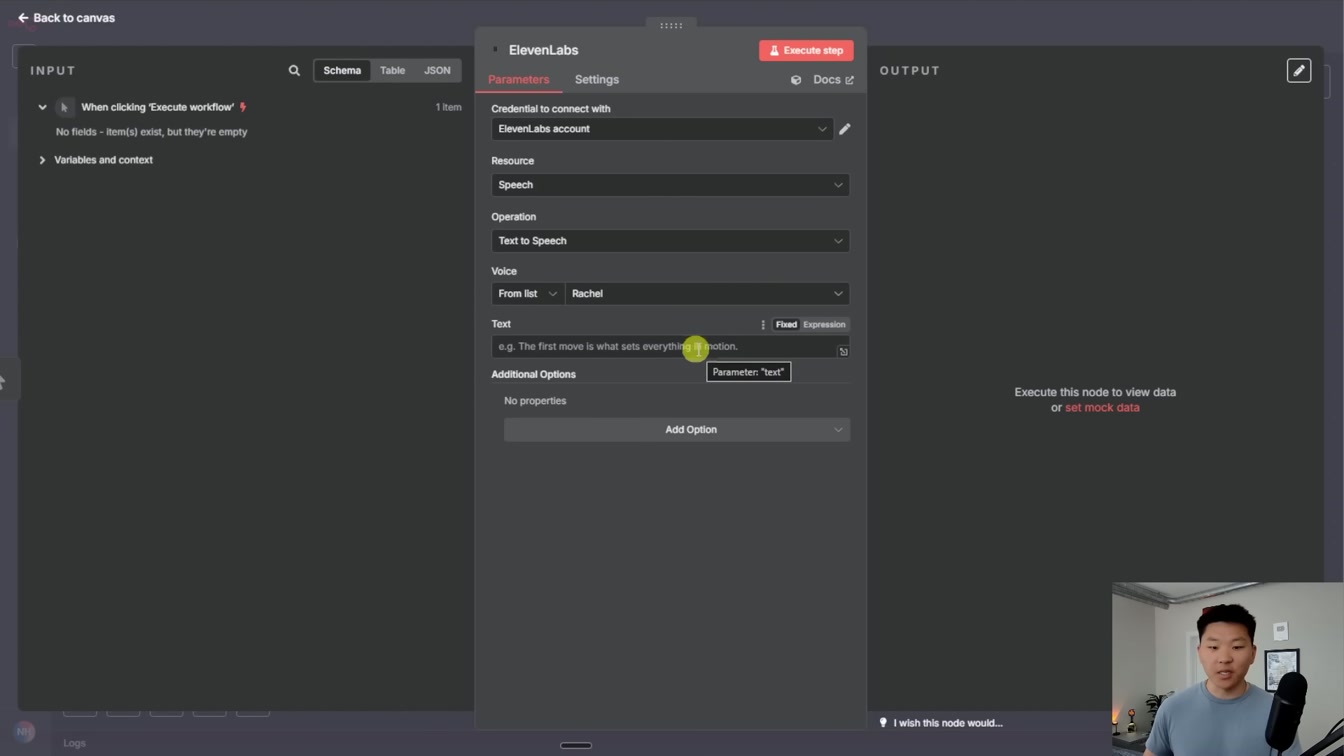This screenshot has height=756, width=1344.
Task: Click 'No fields - item(s) exist' message
Action: (151, 132)
